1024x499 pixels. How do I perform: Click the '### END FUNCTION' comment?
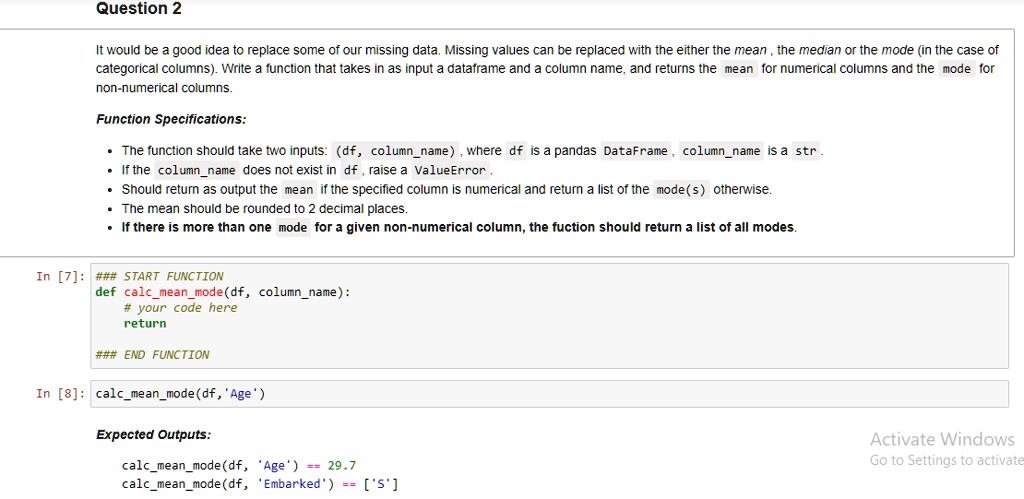click(152, 355)
